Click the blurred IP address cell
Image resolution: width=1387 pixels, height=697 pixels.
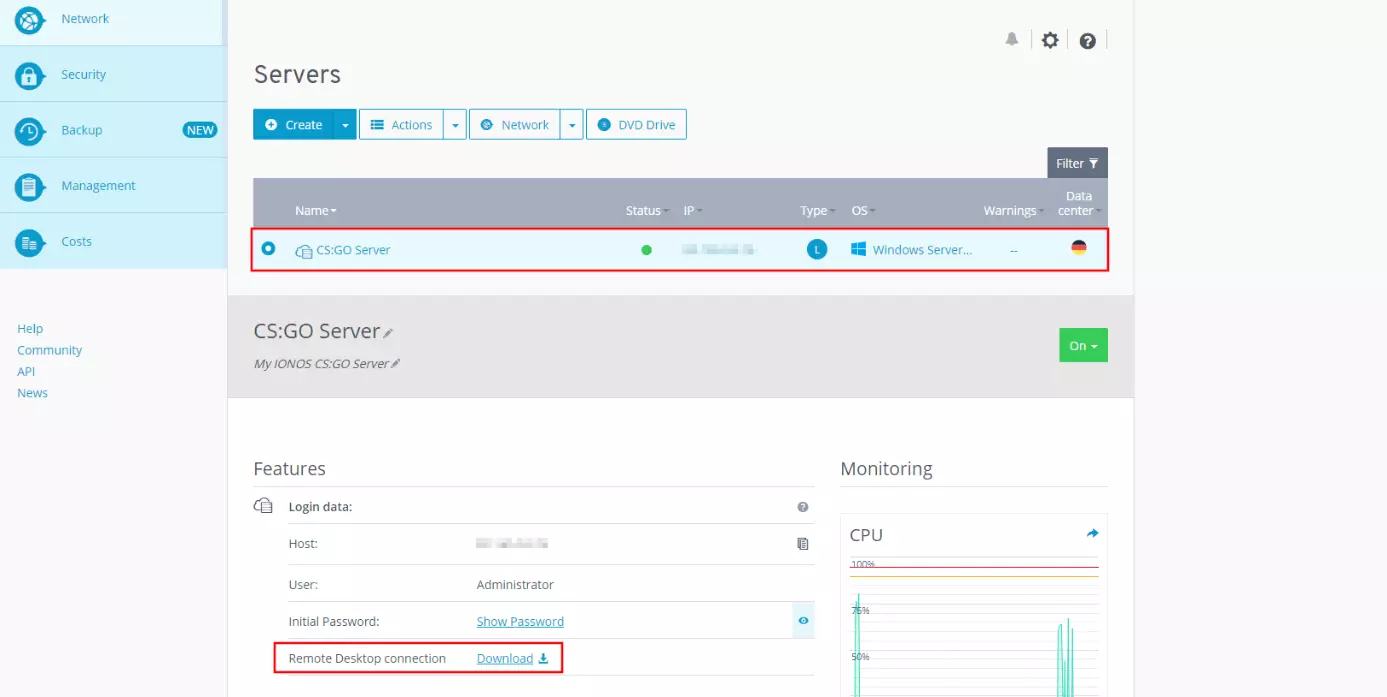click(x=719, y=249)
